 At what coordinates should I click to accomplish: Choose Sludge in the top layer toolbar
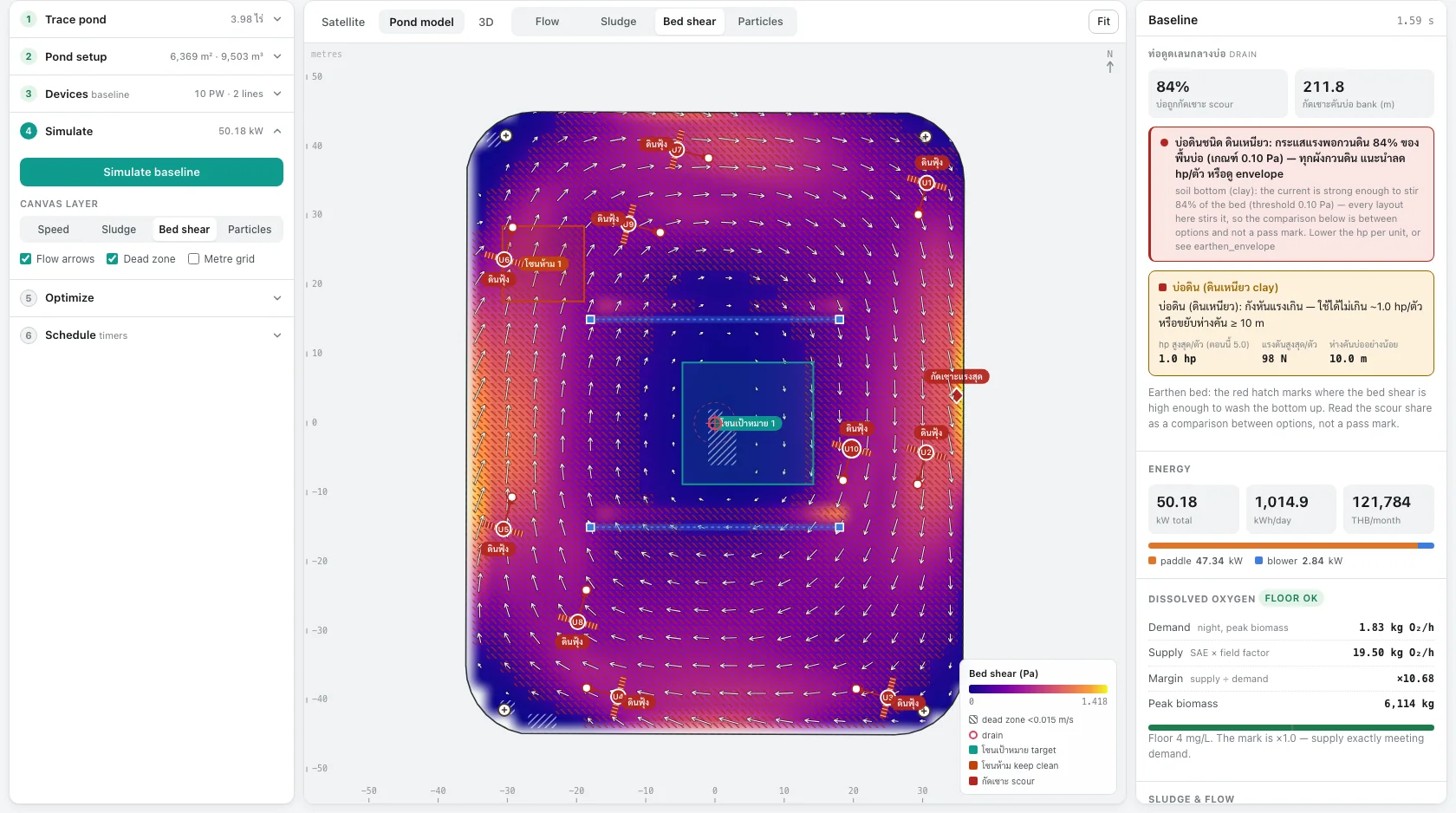pos(618,22)
